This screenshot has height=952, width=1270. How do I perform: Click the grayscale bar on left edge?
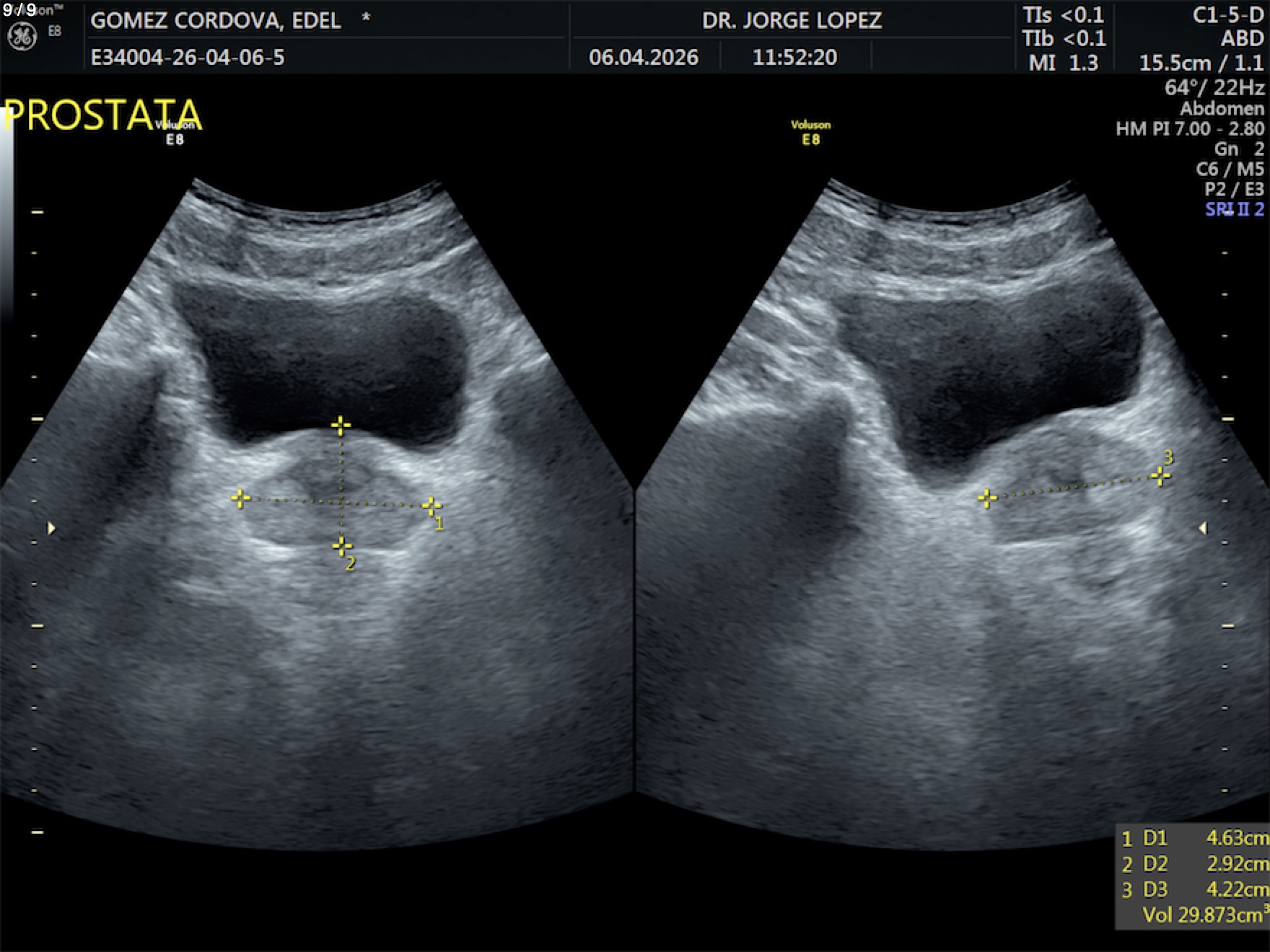[x=6, y=216]
